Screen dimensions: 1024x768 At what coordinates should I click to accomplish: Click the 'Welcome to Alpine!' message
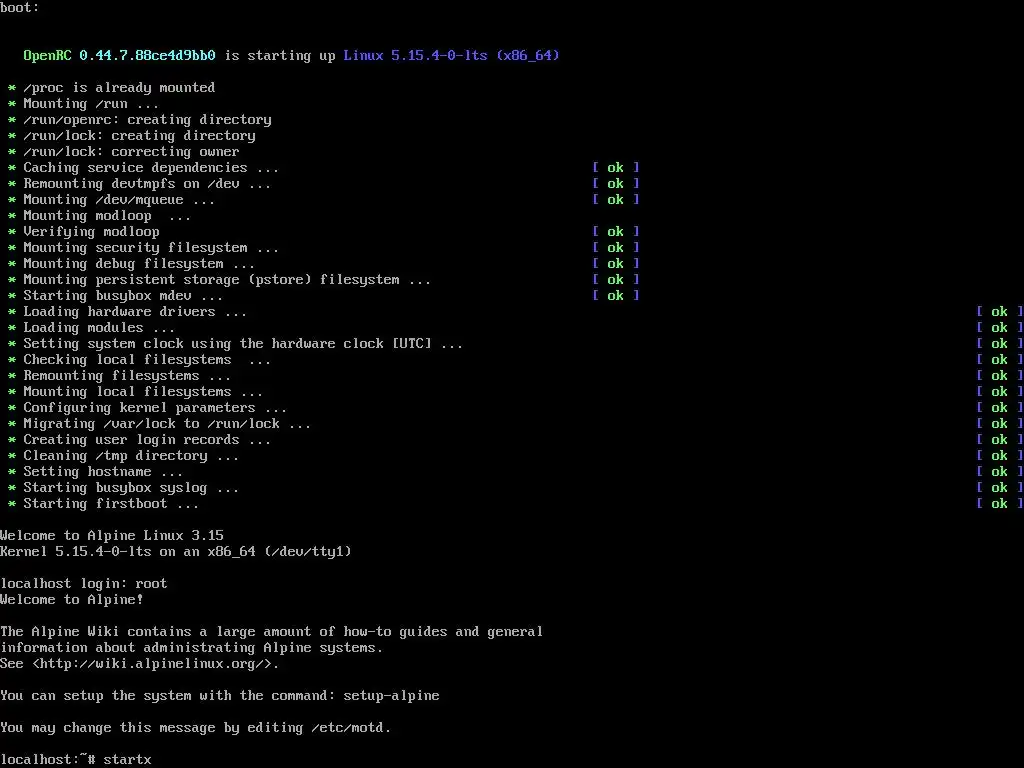[72, 600]
